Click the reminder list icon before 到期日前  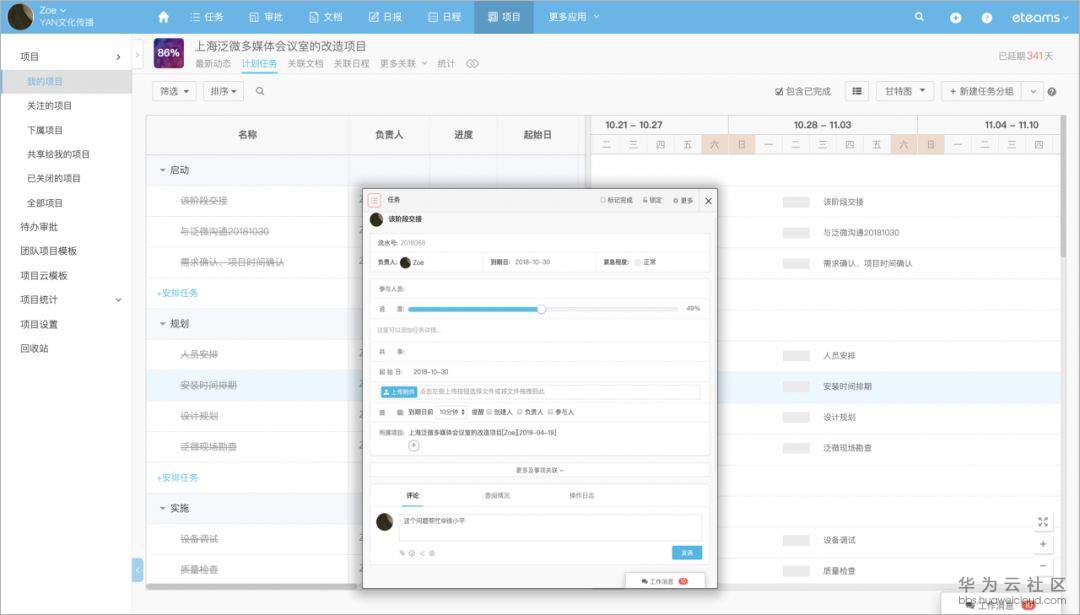[x=383, y=413]
